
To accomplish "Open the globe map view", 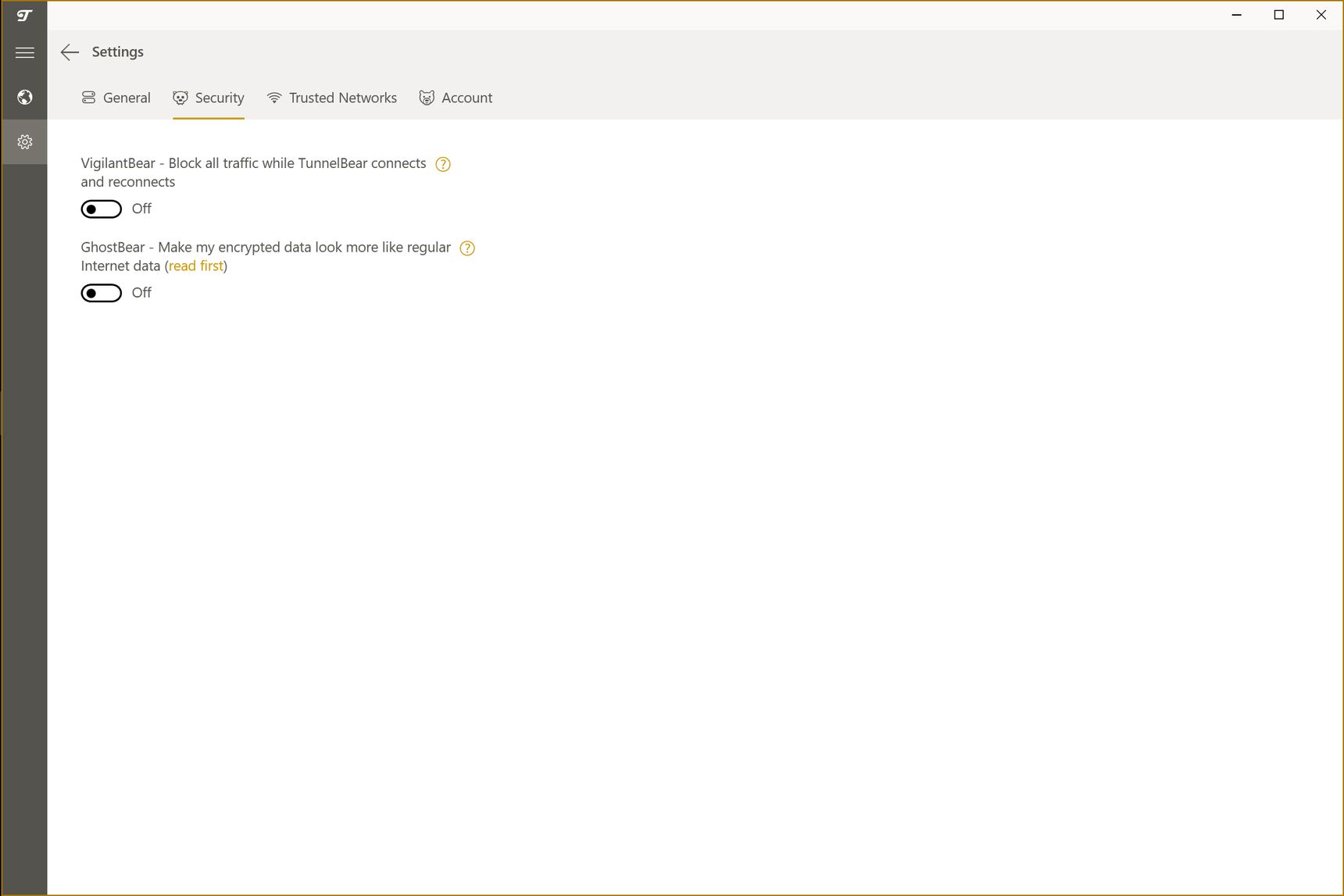I will (x=24, y=97).
